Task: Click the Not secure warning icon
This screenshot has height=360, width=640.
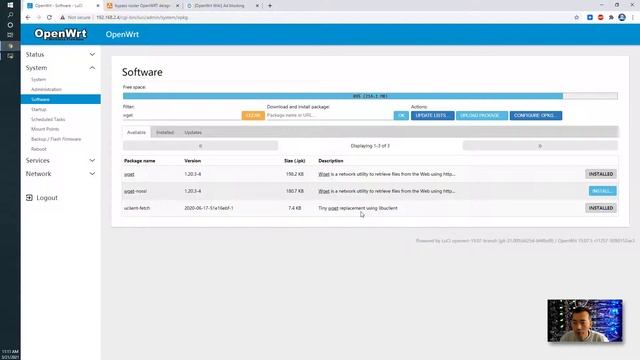Action: click(62, 18)
